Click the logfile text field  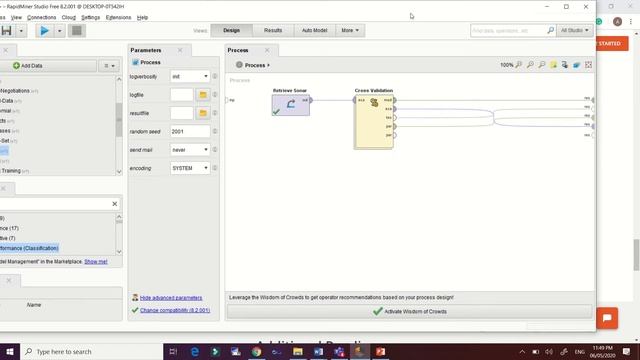tap(182, 95)
